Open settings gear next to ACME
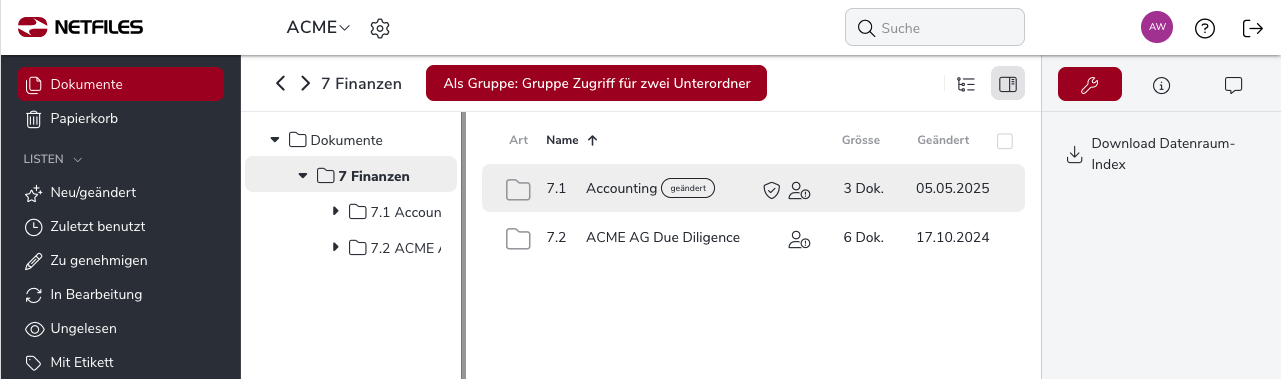The image size is (1281, 379). point(379,28)
